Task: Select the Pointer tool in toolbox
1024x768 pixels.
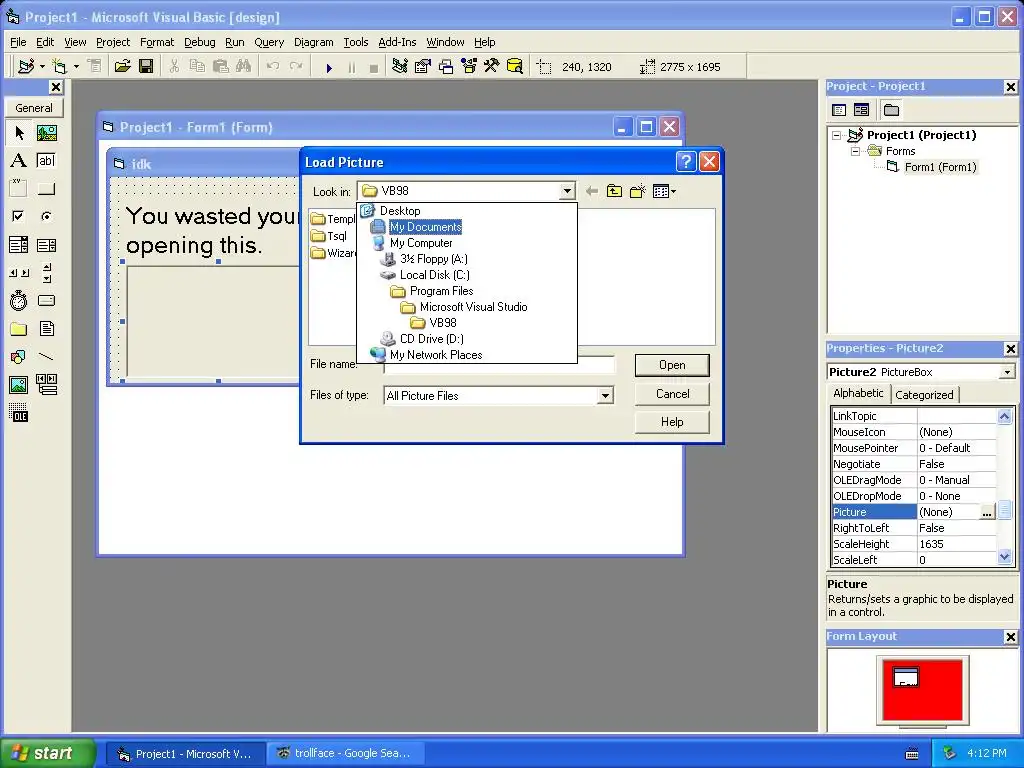Action: [19, 133]
